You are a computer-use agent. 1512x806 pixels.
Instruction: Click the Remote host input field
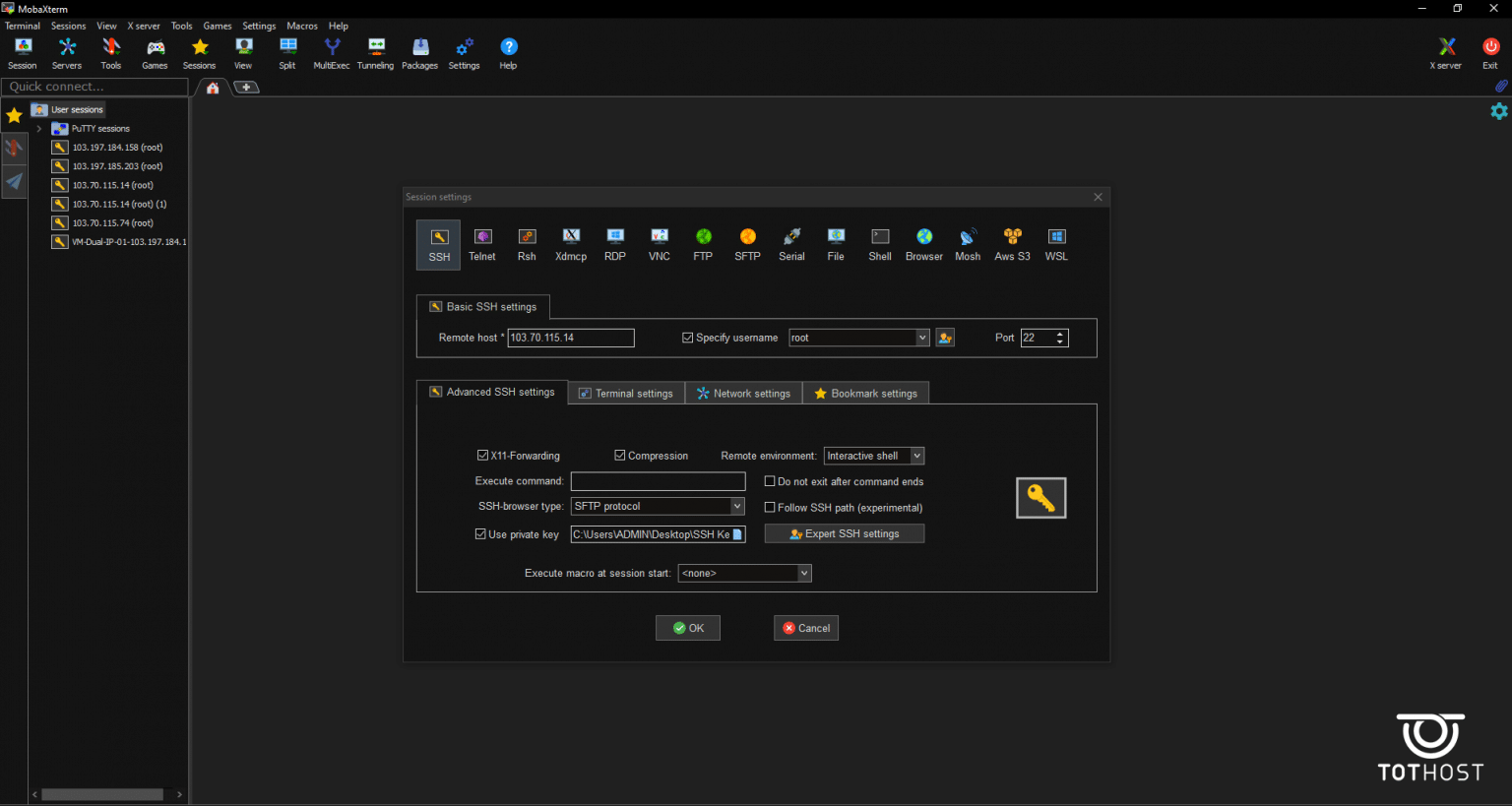(x=570, y=338)
